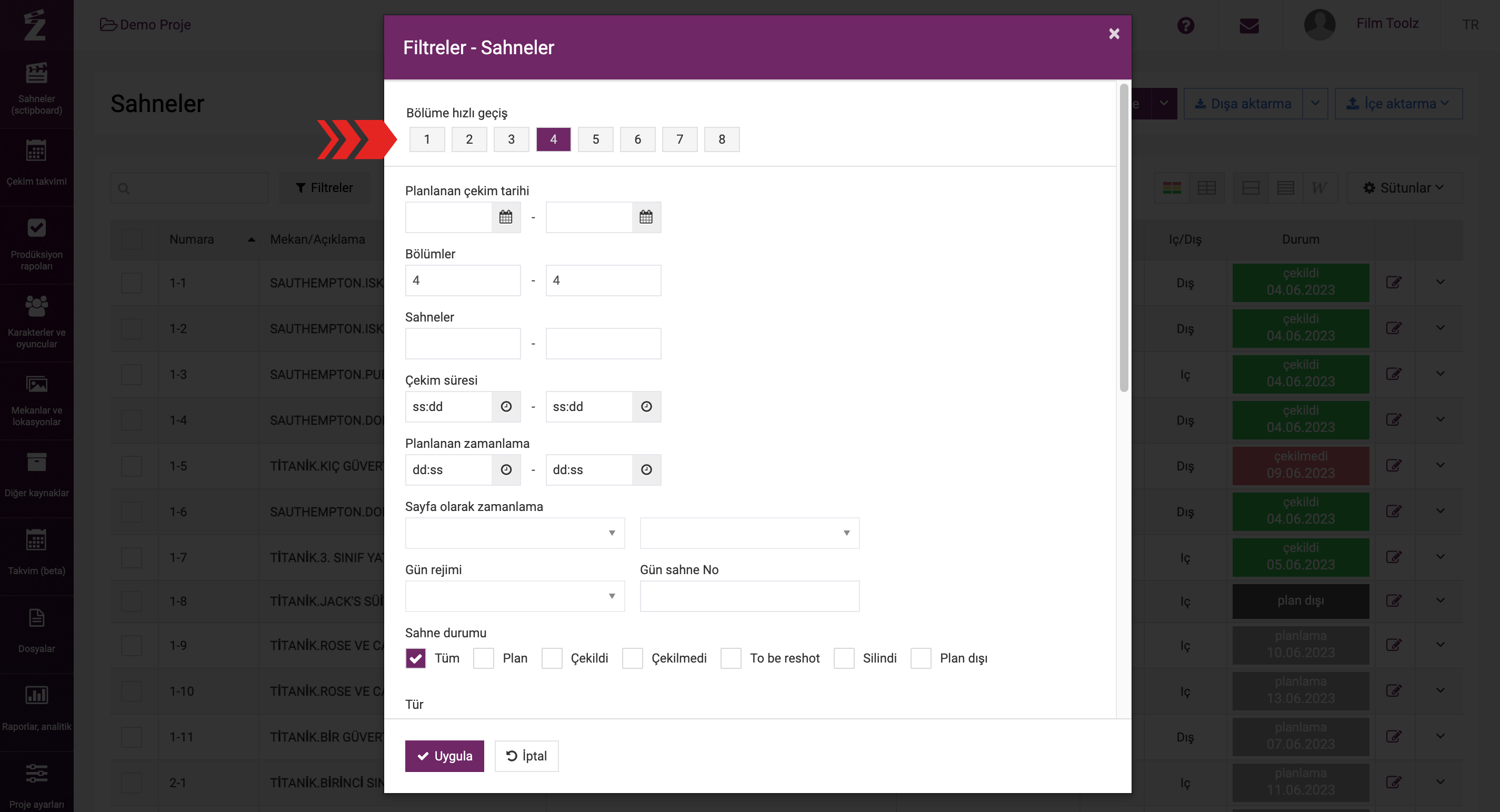This screenshot has height=812, width=1500.
Task: Click the Gün sahne No input field
Action: (749, 596)
